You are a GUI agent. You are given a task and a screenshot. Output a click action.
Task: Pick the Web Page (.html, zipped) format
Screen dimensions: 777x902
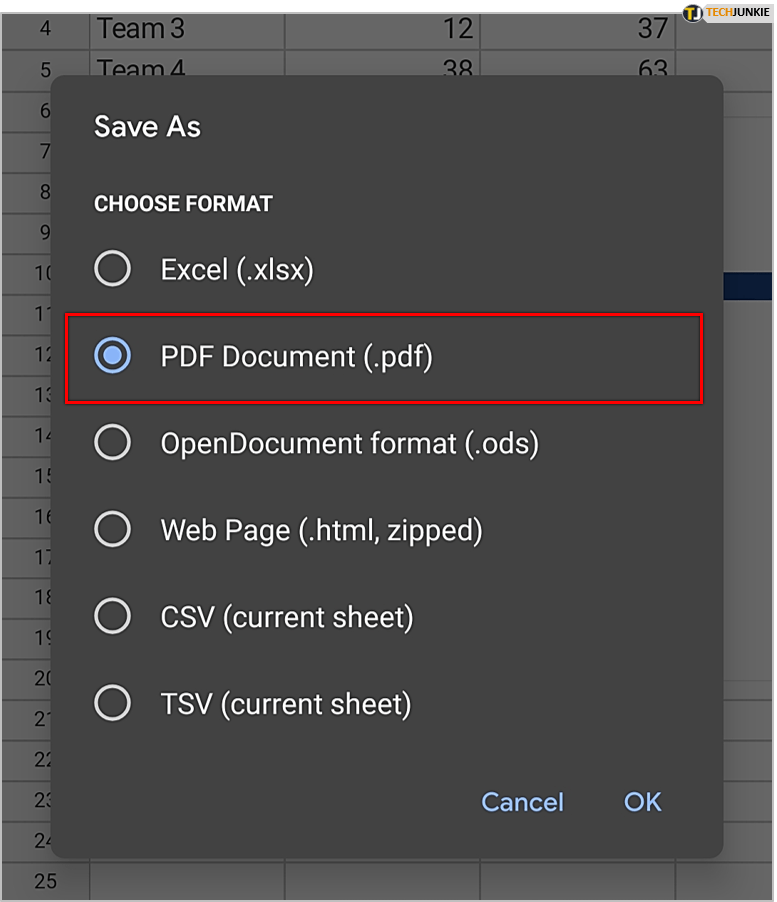coord(112,530)
